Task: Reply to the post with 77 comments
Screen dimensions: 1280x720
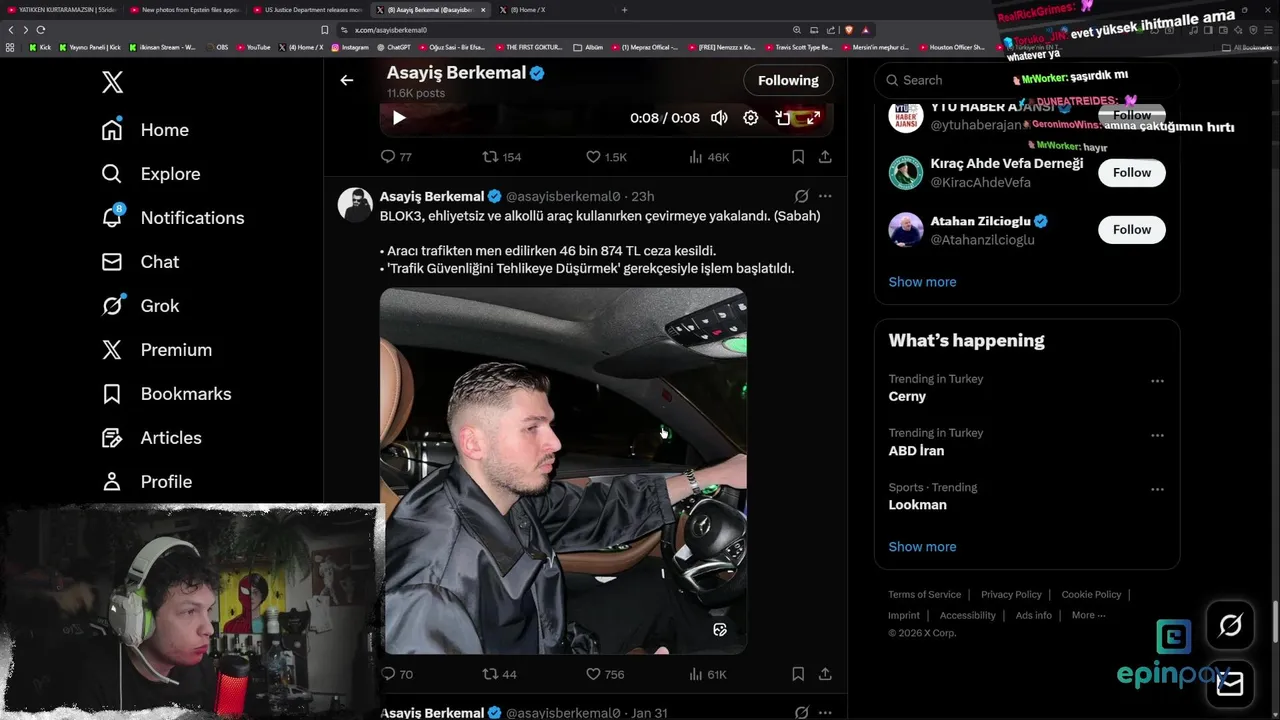Action: [x=396, y=157]
